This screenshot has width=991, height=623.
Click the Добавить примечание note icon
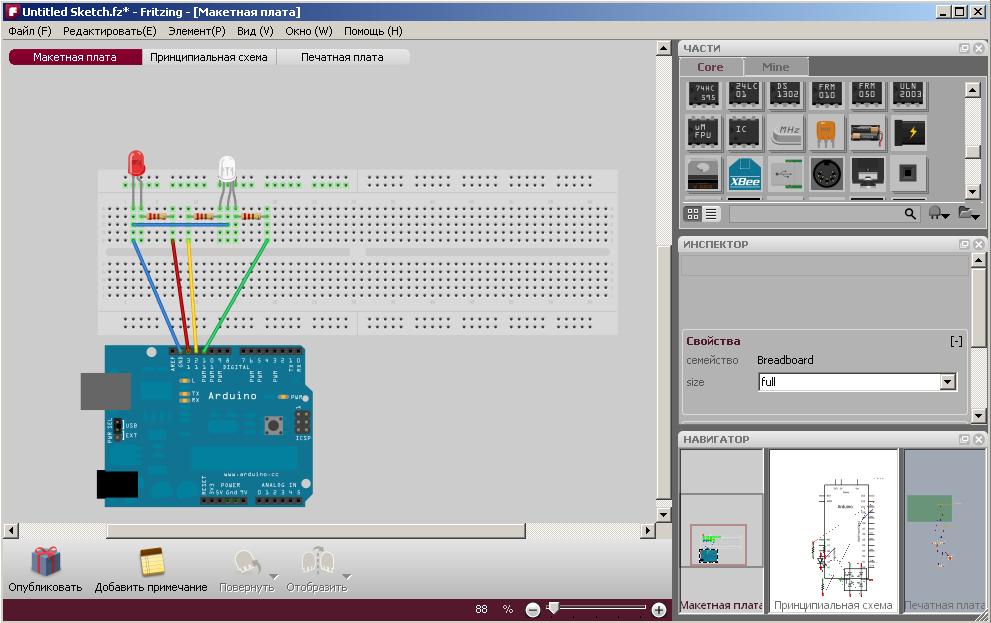pyautogui.click(x=151, y=560)
